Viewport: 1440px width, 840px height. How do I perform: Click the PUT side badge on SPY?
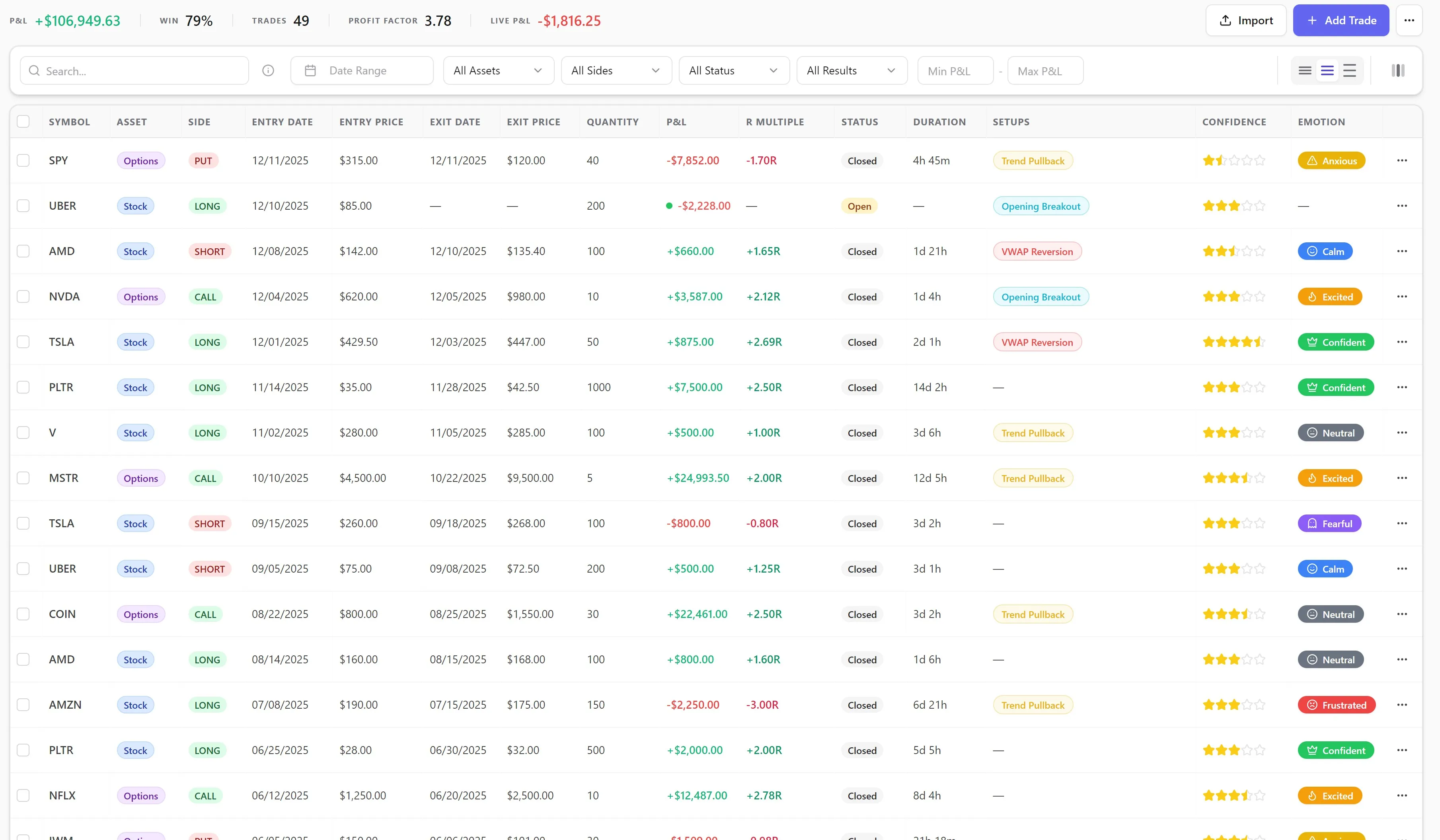(203, 161)
